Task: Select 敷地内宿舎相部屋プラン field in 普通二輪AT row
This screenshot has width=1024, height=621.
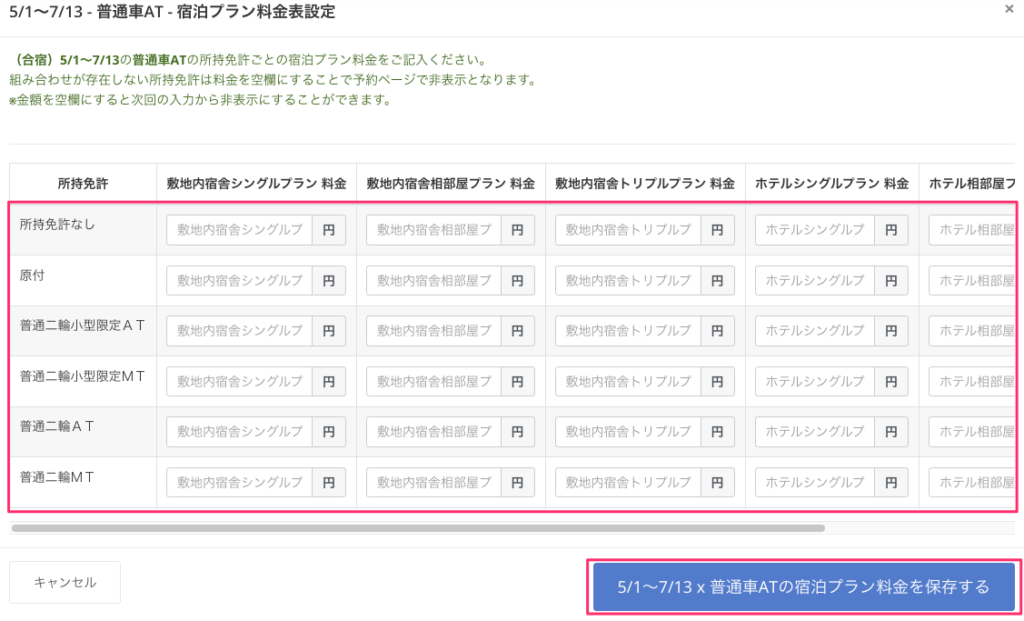Action: 434,432
